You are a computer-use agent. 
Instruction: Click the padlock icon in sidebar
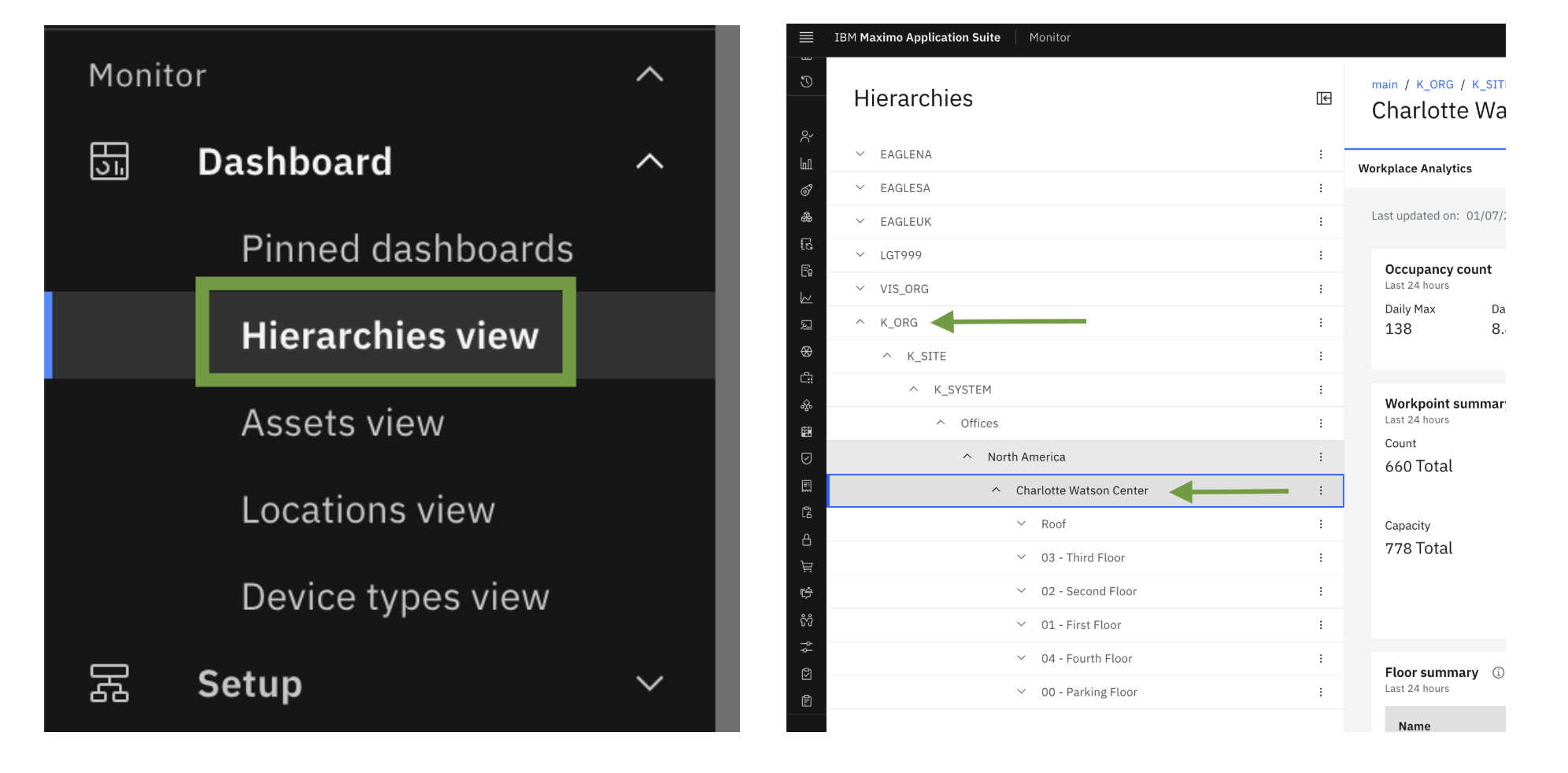click(806, 540)
